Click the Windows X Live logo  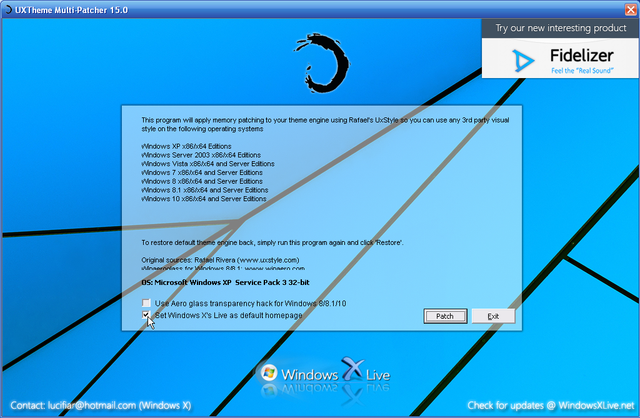(325, 373)
